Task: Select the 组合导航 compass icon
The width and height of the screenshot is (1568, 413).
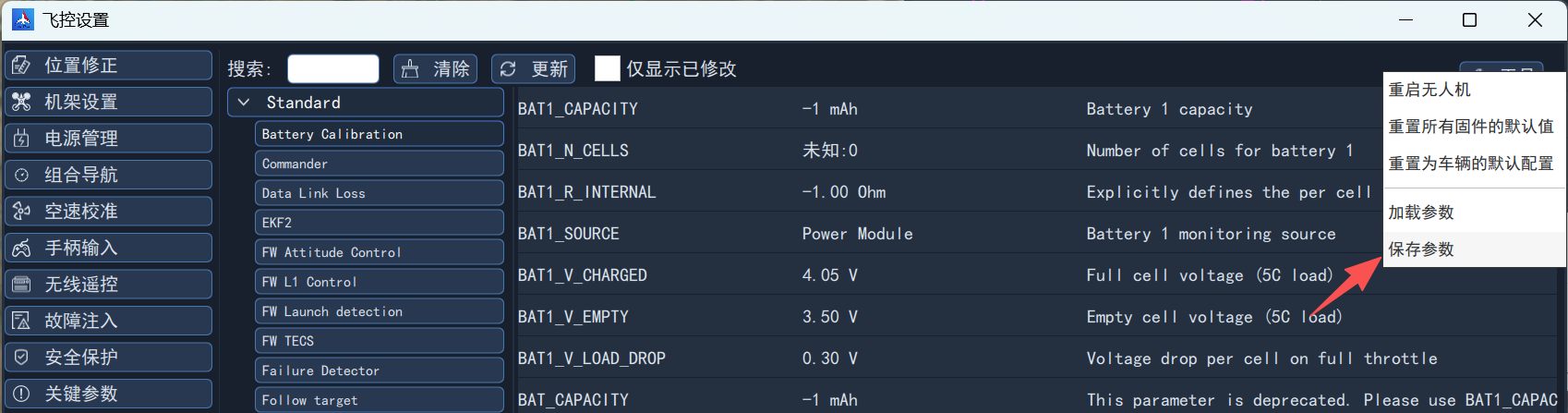Action: pyautogui.click(x=21, y=175)
